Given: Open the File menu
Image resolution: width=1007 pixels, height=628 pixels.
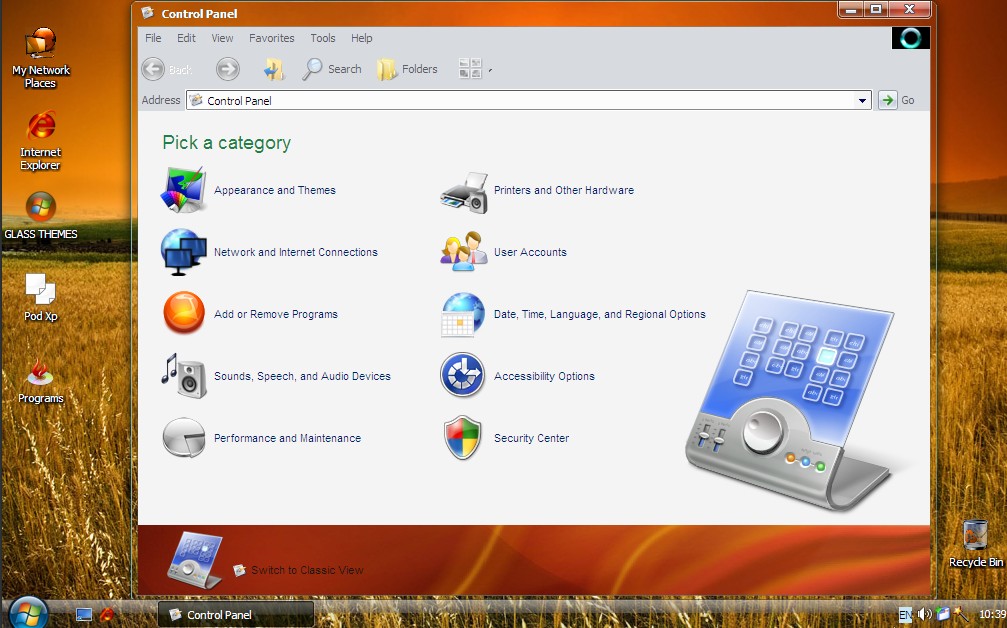Looking at the screenshot, I should (x=153, y=38).
